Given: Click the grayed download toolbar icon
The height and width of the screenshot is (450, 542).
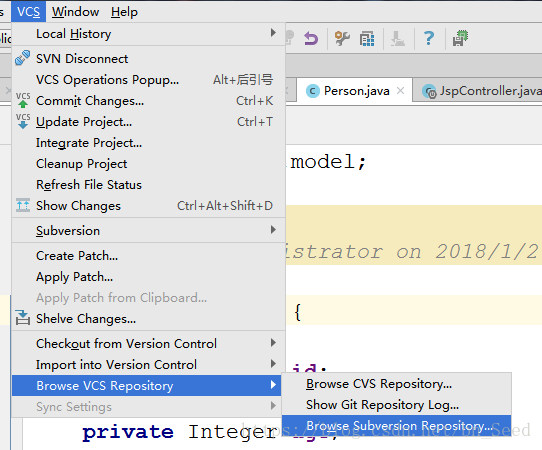Looking at the screenshot, I should point(398,38).
